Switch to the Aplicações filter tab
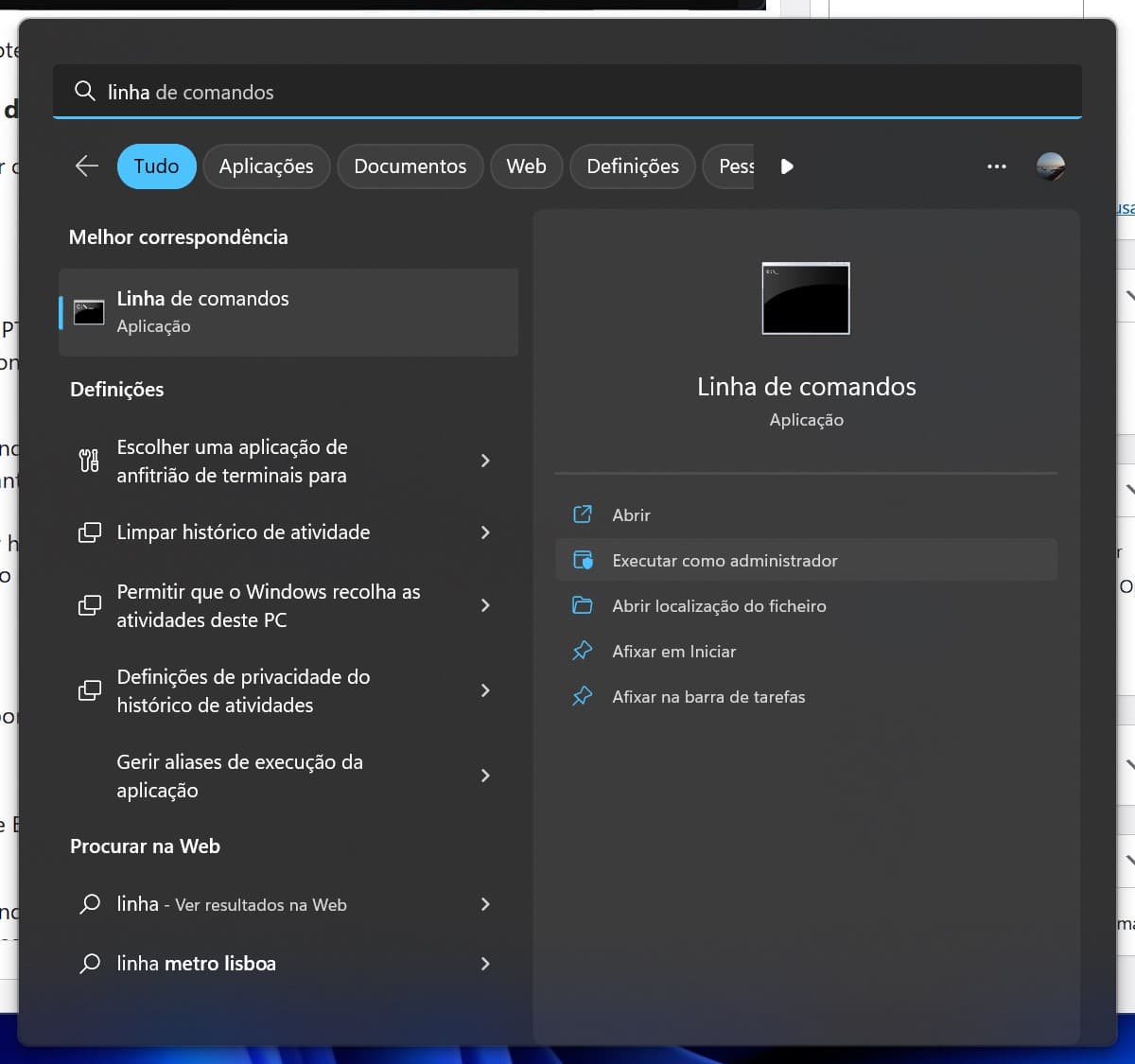1135x1064 pixels. (266, 166)
